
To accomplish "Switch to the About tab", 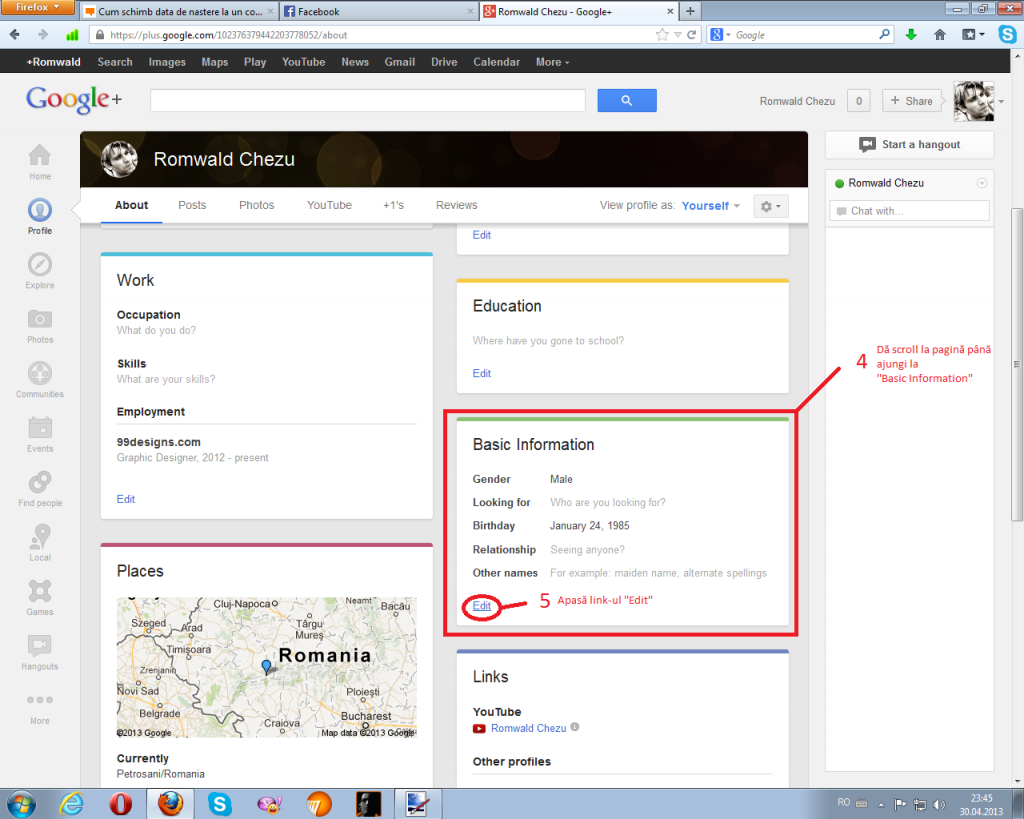I will 131,205.
